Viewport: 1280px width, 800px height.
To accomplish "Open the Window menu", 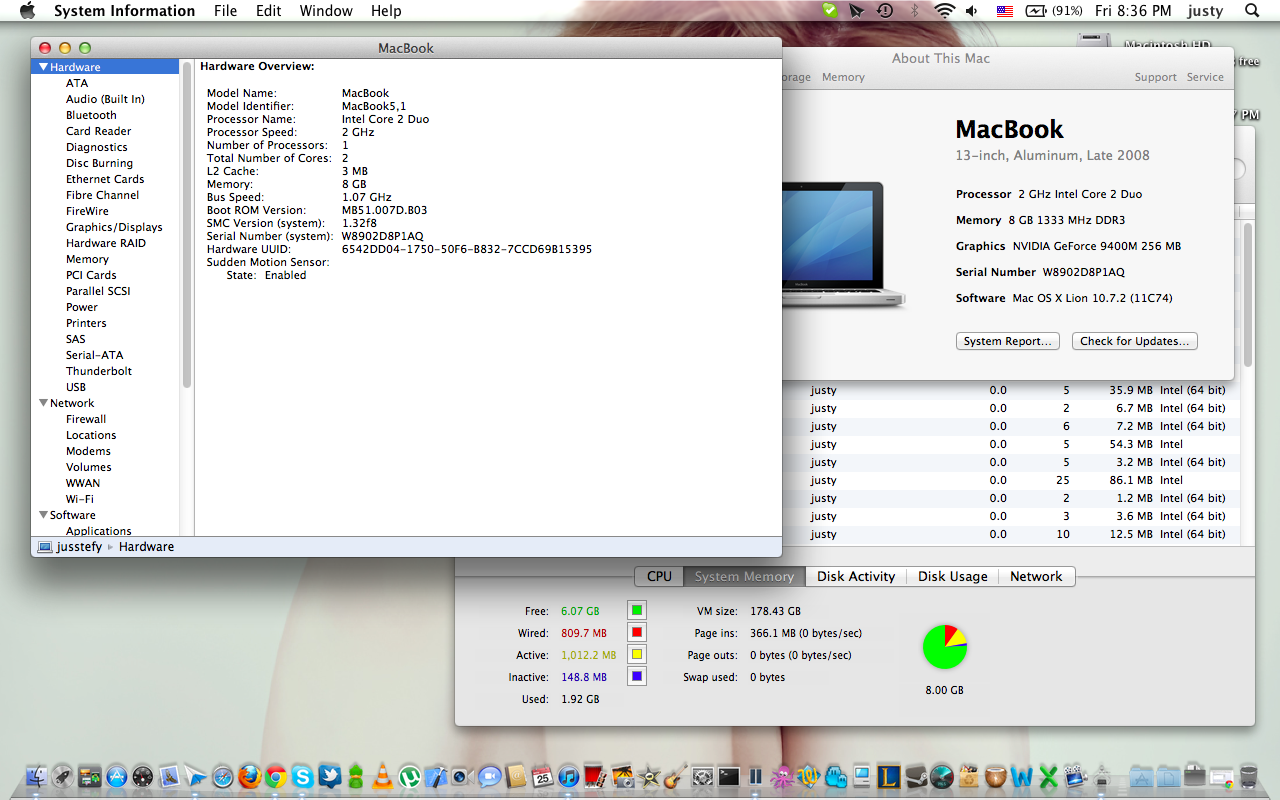I will (x=326, y=11).
